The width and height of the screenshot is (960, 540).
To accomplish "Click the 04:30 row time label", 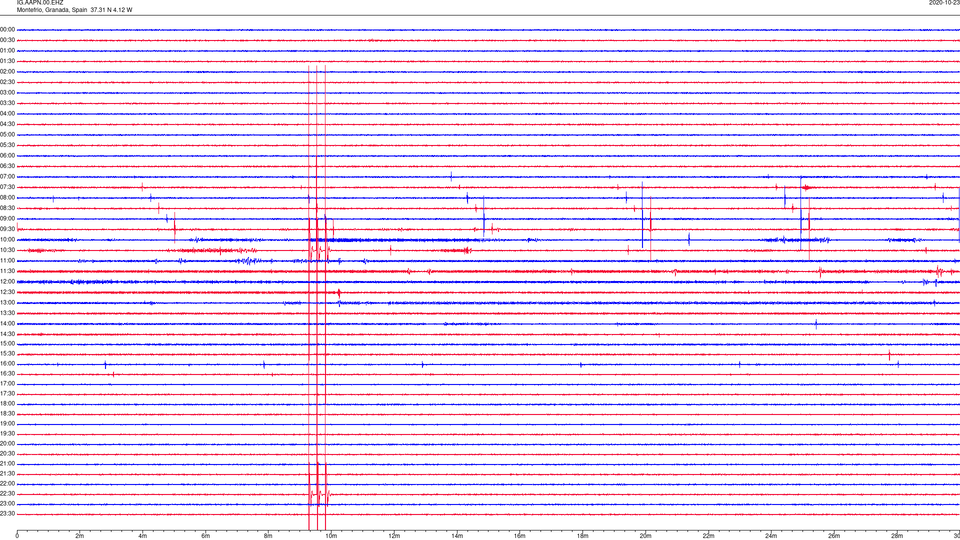I will click(x=7, y=124).
